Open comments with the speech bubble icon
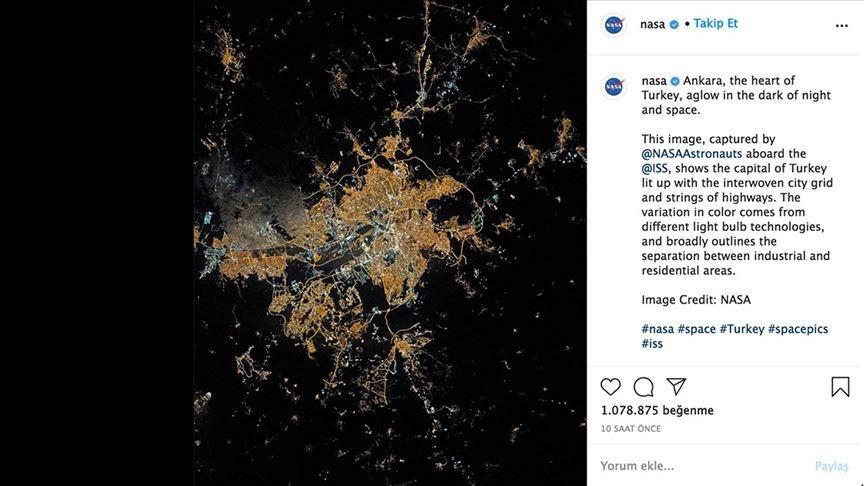 (644, 387)
